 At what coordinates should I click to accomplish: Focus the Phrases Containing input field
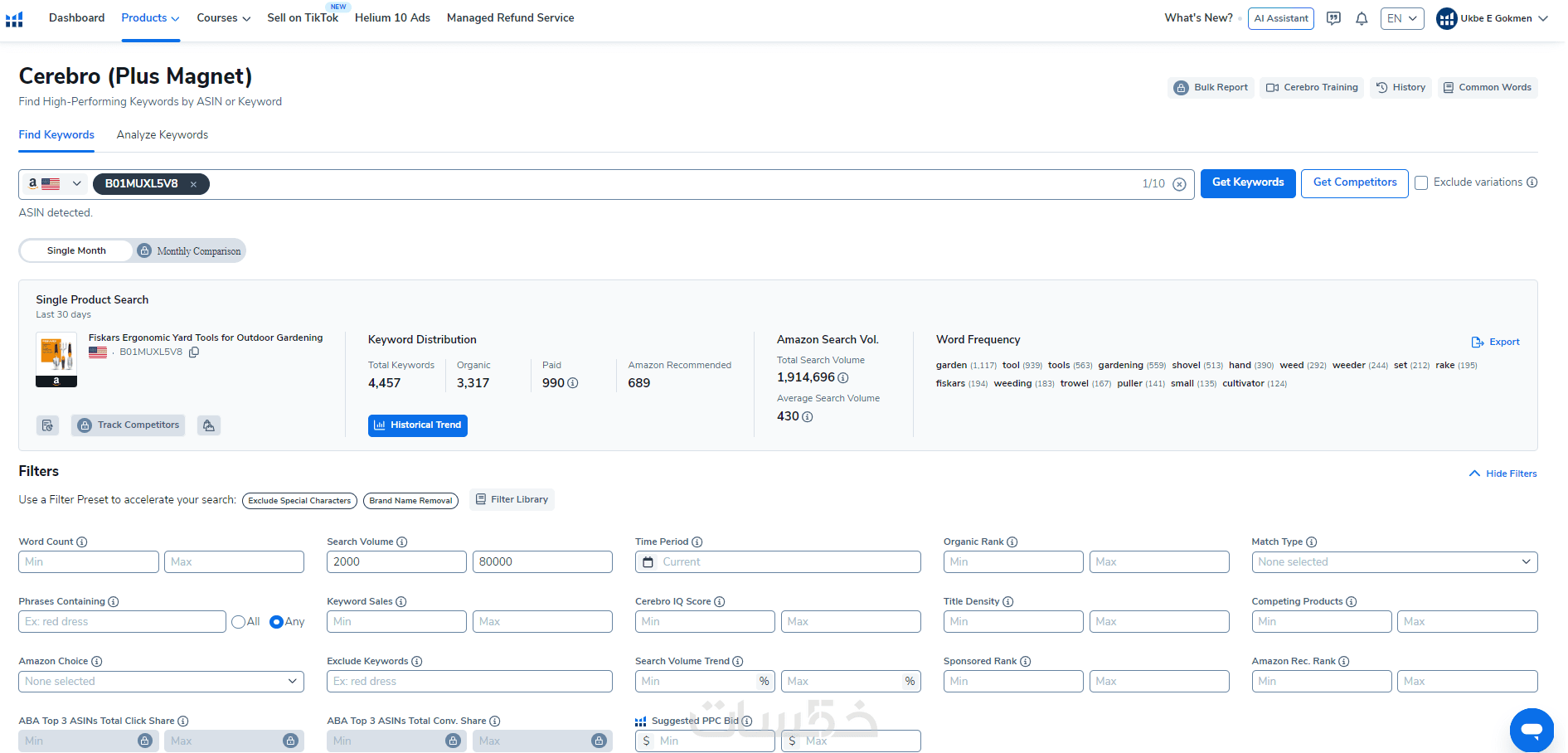[122, 622]
